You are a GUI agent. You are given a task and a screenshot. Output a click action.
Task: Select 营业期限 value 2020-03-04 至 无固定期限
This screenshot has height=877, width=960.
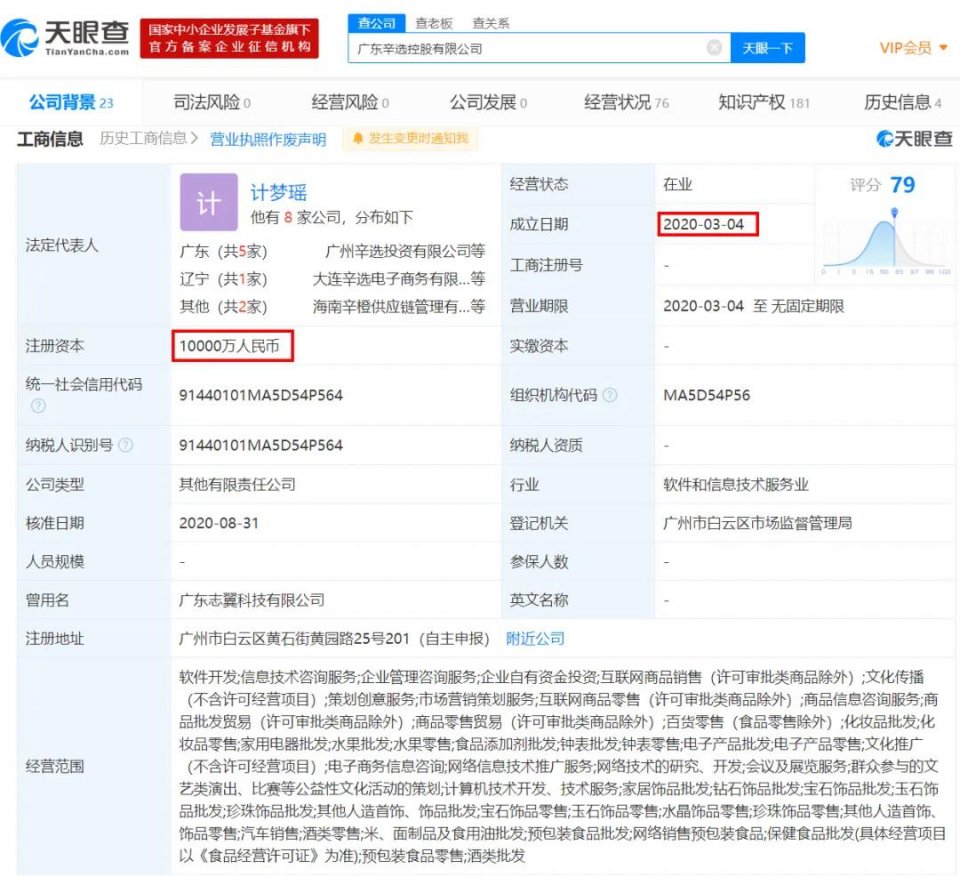coord(754,306)
